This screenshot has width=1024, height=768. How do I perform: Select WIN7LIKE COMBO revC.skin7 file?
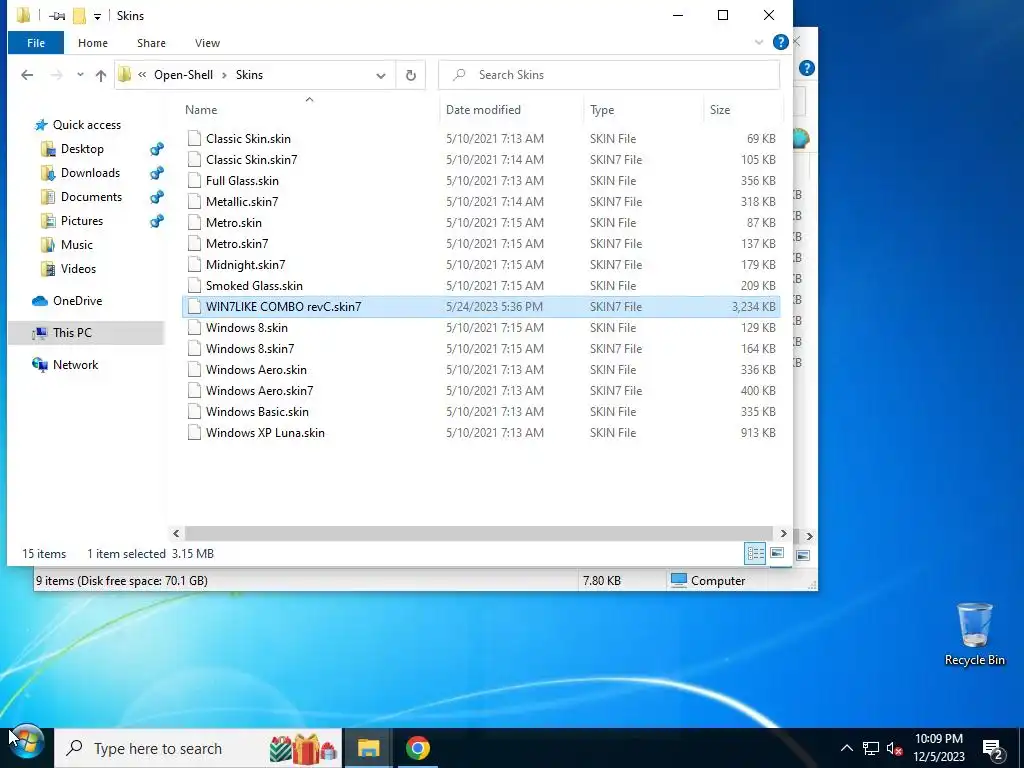(481, 307)
